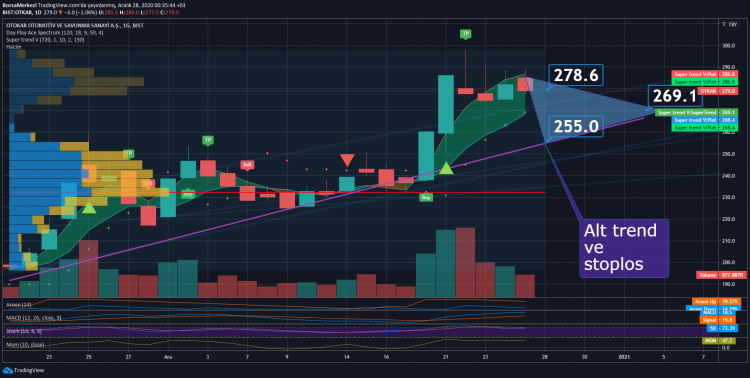Viewport: 750px width, 378px height.
Task: Click the TradingView cloud logo icon
Action: point(7,370)
